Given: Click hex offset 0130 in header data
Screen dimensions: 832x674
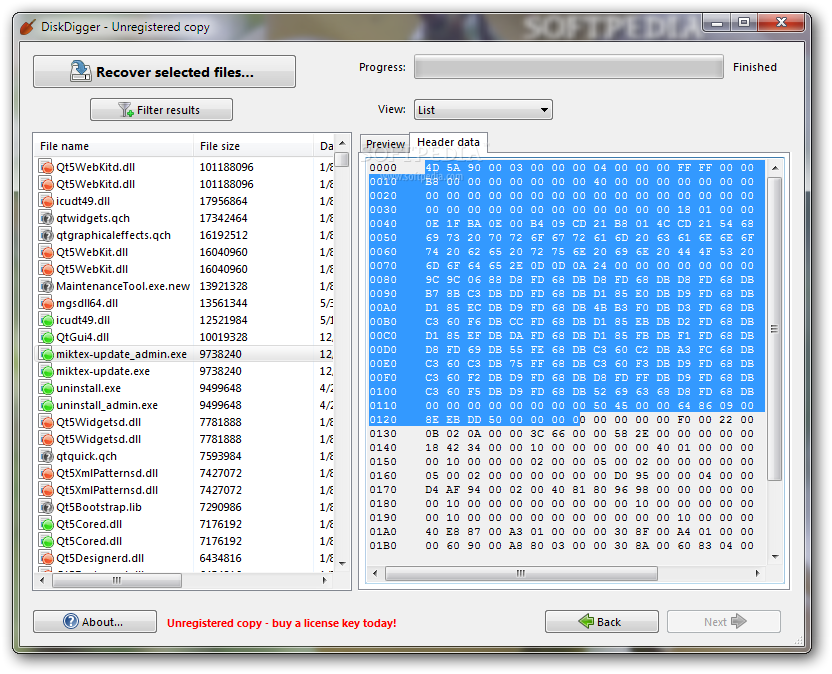Looking at the screenshot, I should 383,434.
